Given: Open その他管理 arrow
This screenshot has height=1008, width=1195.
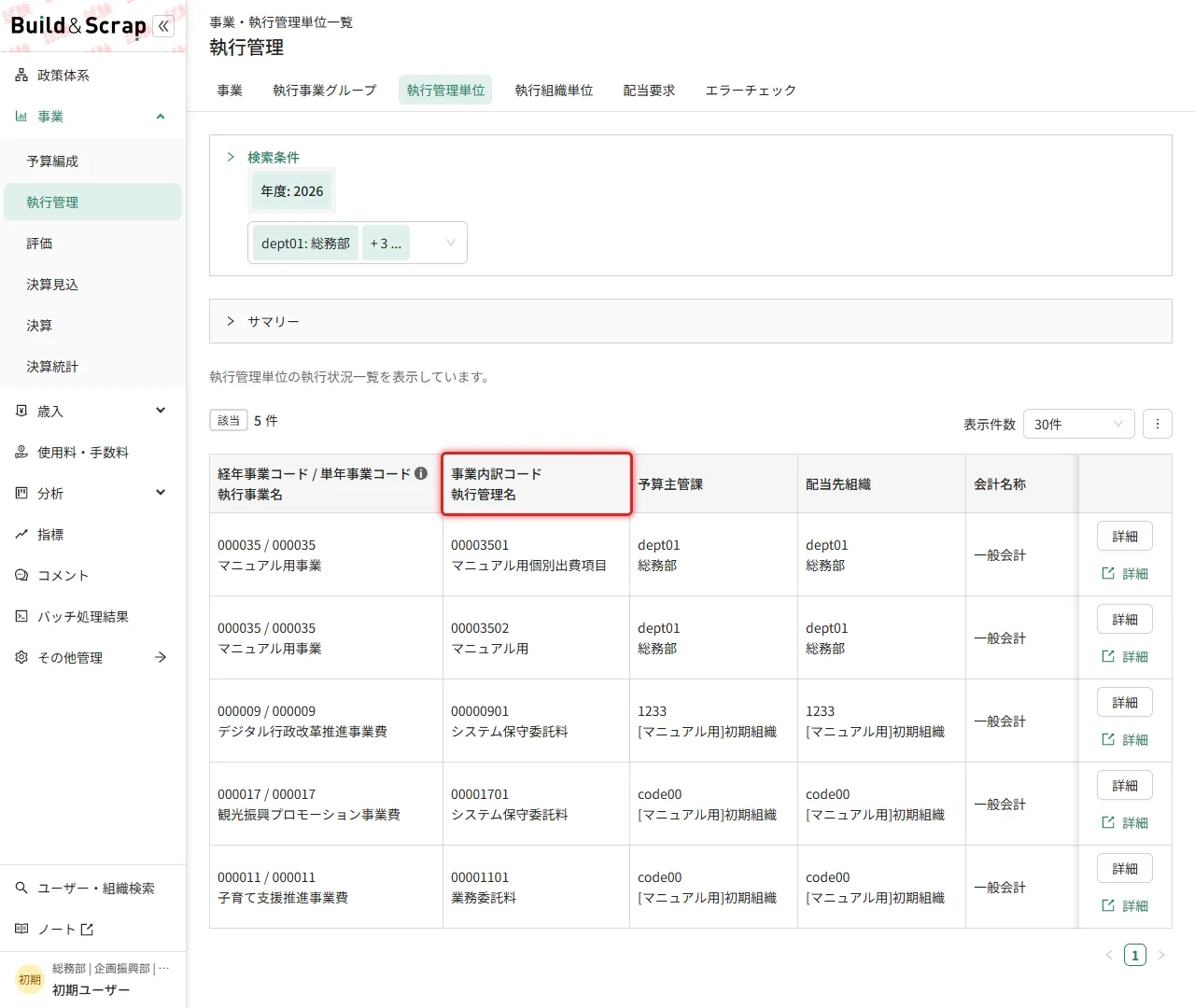Looking at the screenshot, I should click(x=161, y=657).
